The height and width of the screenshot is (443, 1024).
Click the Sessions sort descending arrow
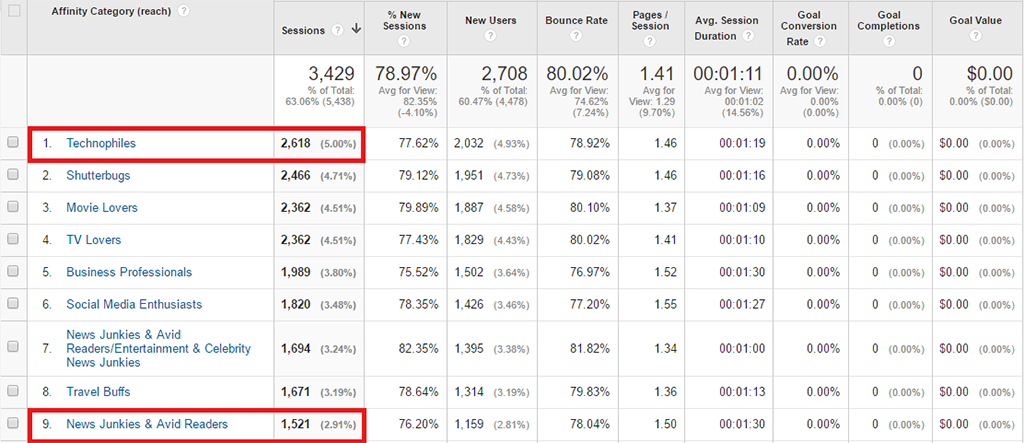(356, 31)
